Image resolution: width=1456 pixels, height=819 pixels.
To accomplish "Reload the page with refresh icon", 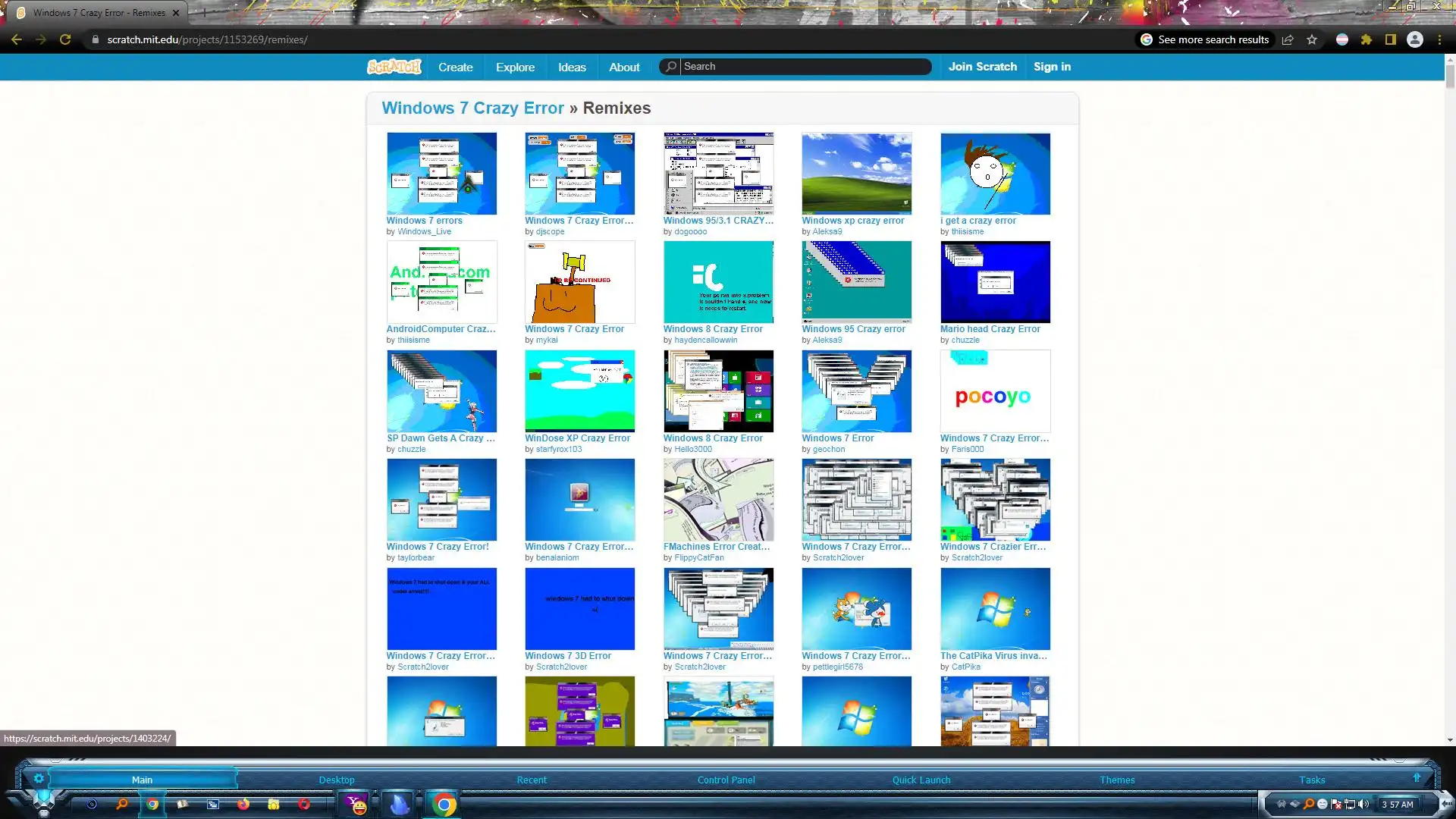I will 65,39.
